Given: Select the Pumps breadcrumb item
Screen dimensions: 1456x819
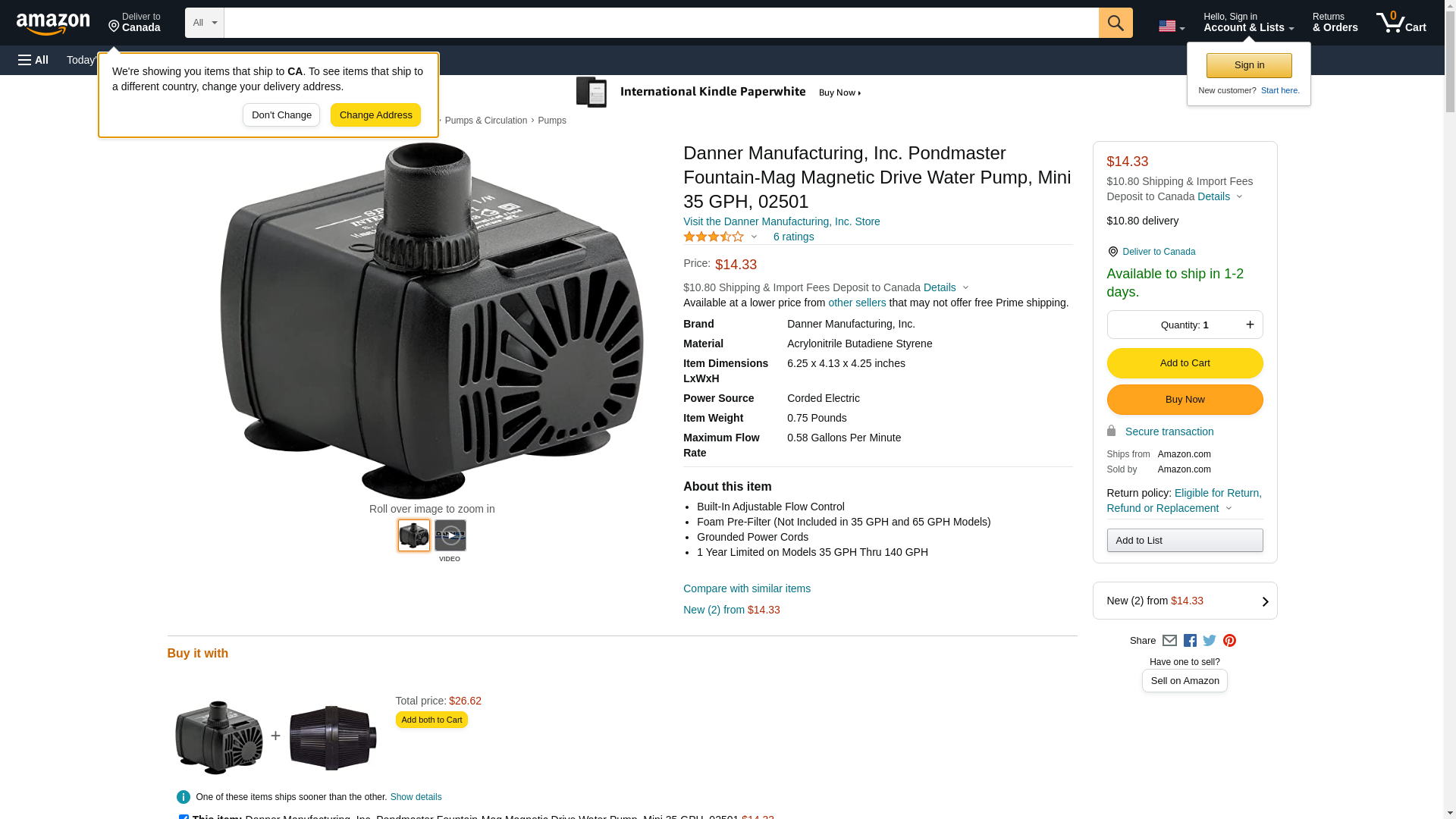Looking at the screenshot, I should [x=552, y=121].
